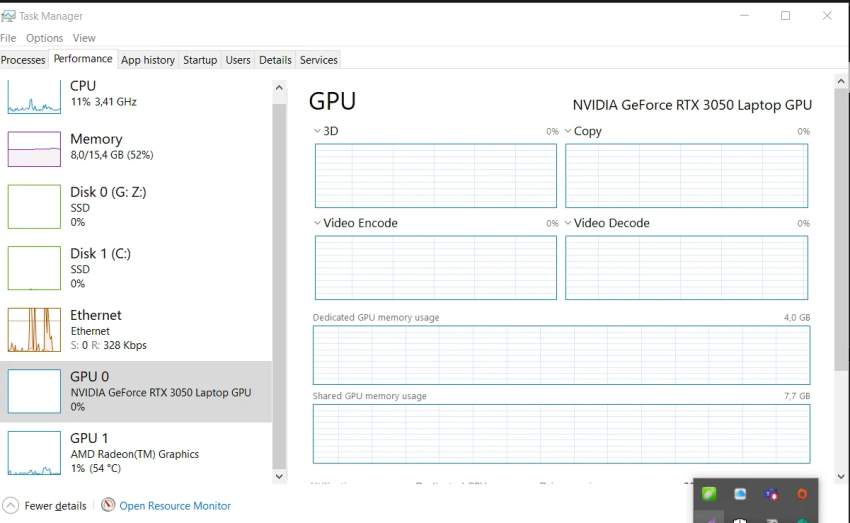Open the Copy engine graph dropdown
This screenshot has width=850, height=523.
pyautogui.click(x=568, y=131)
